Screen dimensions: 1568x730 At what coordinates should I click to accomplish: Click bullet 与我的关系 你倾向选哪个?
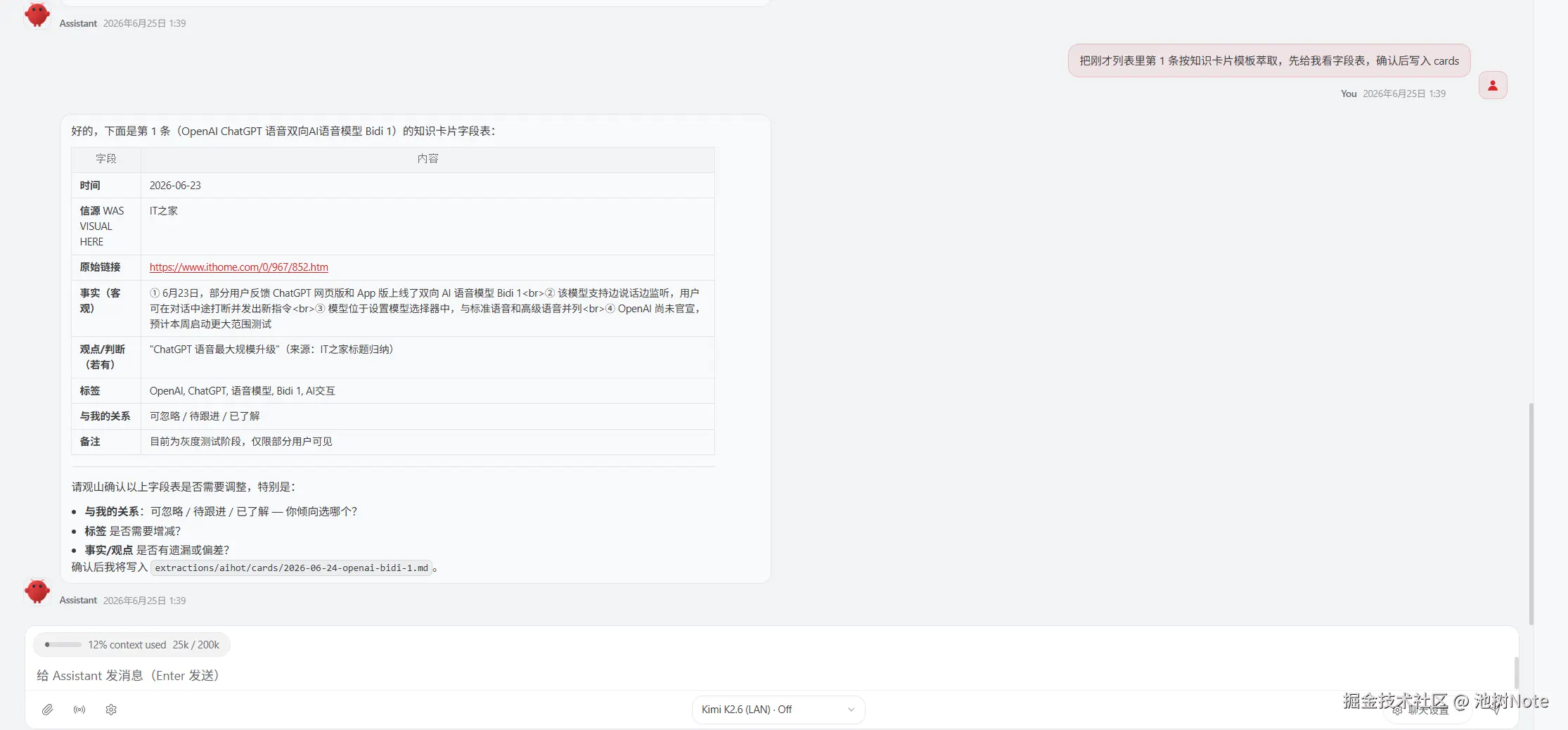tap(221, 511)
